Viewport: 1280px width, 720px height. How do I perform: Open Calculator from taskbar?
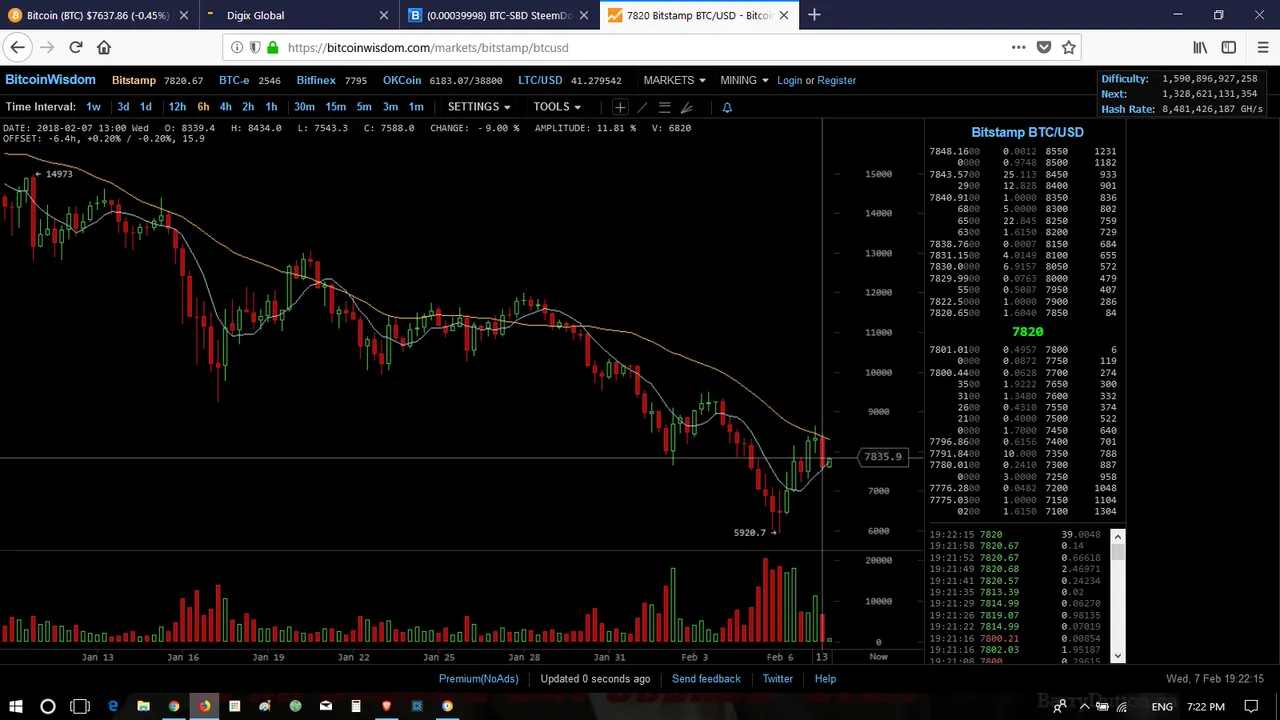(x=355, y=706)
